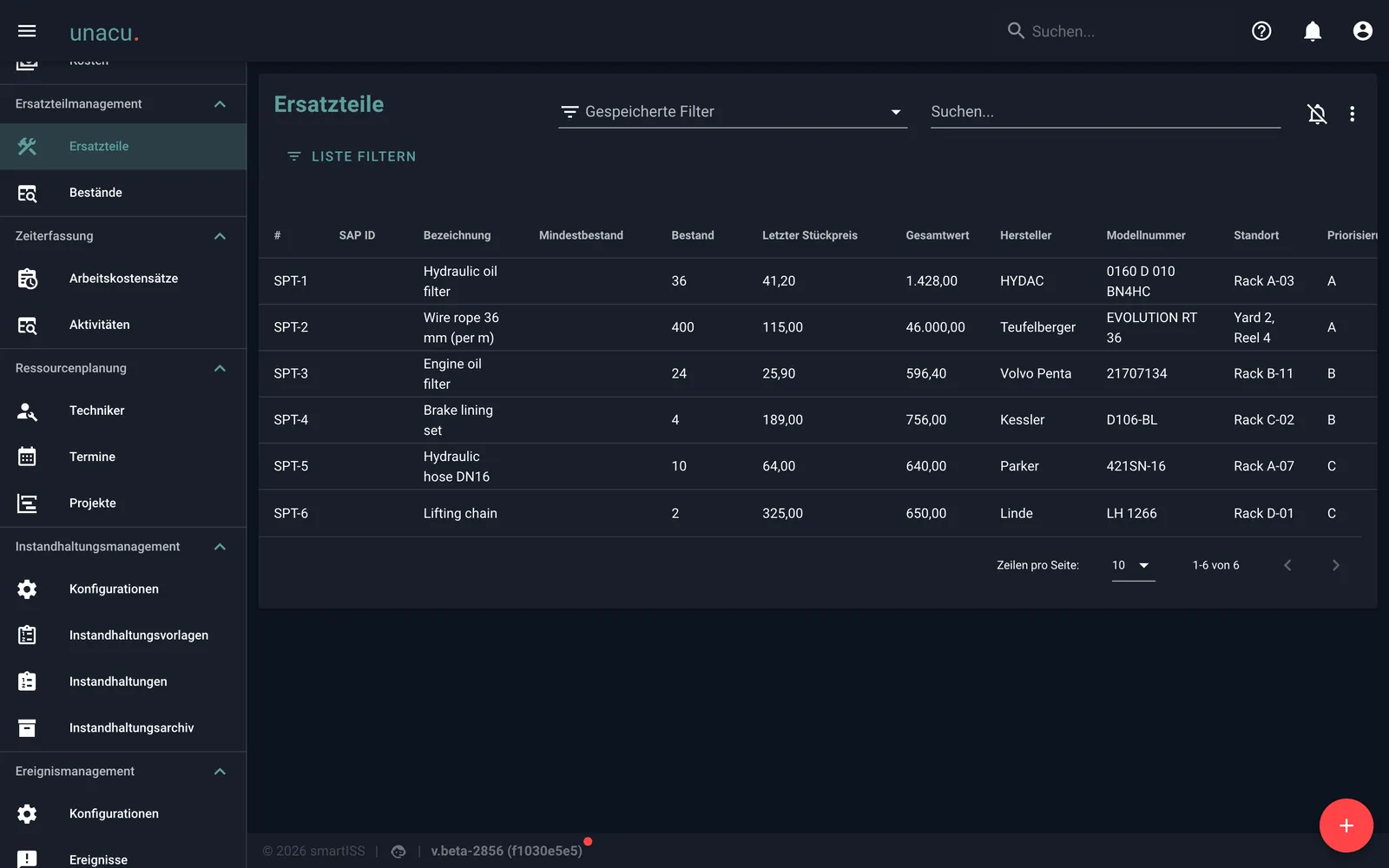Click the red add spare part button
The height and width of the screenshot is (868, 1389).
pos(1346,825)
